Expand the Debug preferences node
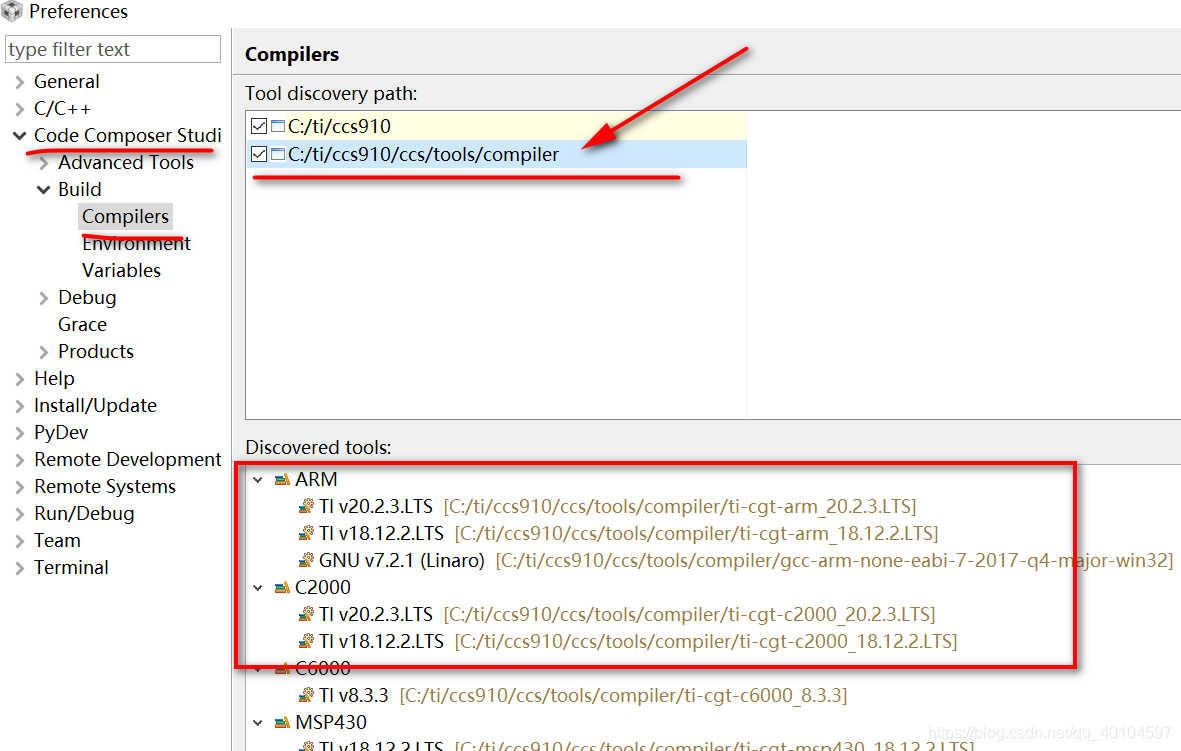 click(44, 298)
